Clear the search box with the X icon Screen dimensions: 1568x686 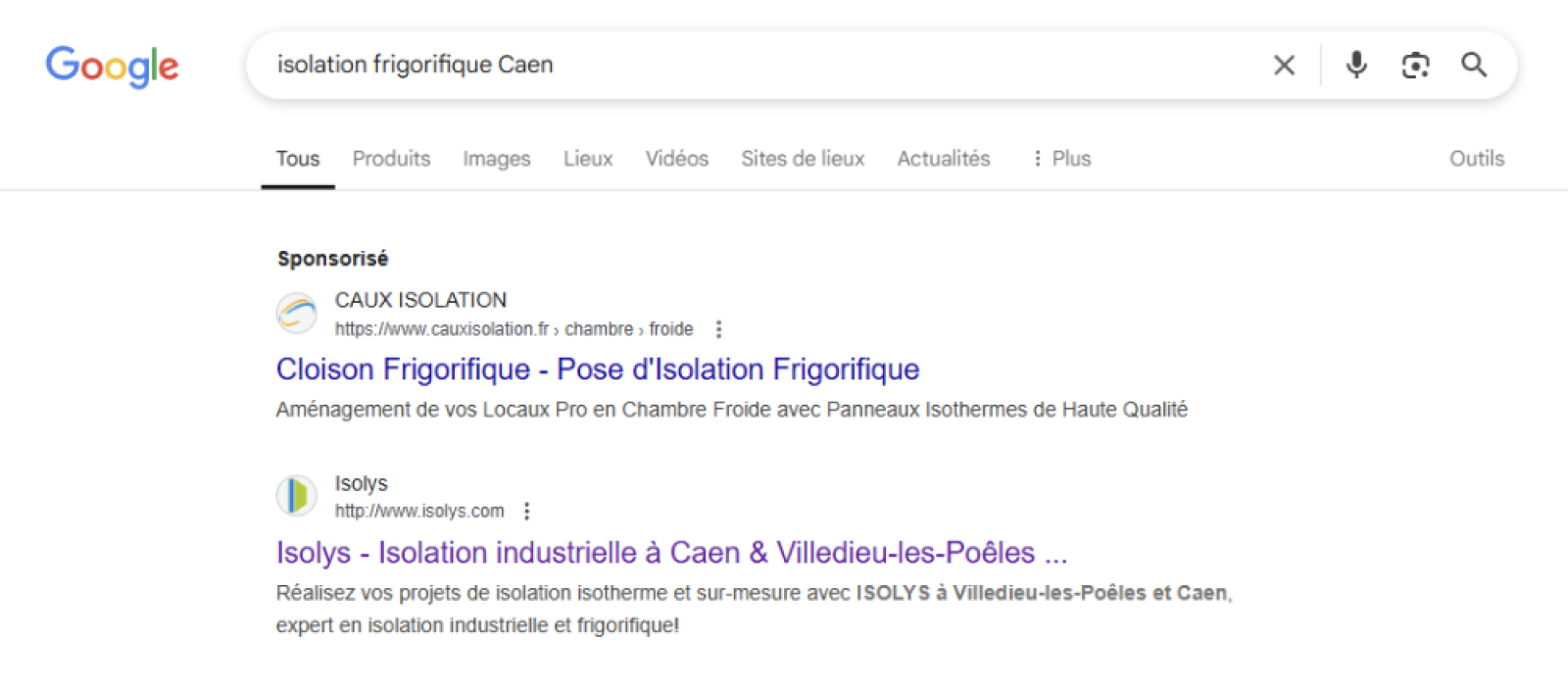pos(1284,66)
